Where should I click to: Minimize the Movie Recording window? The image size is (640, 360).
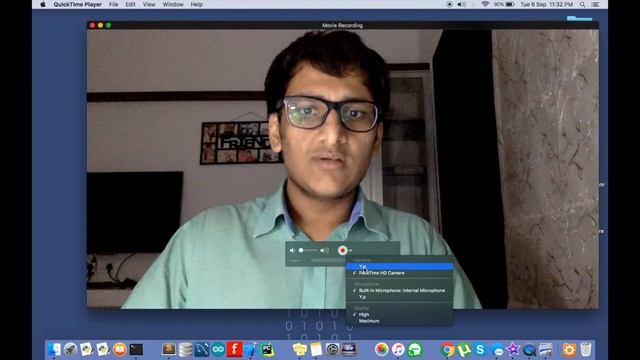[100, 25]
